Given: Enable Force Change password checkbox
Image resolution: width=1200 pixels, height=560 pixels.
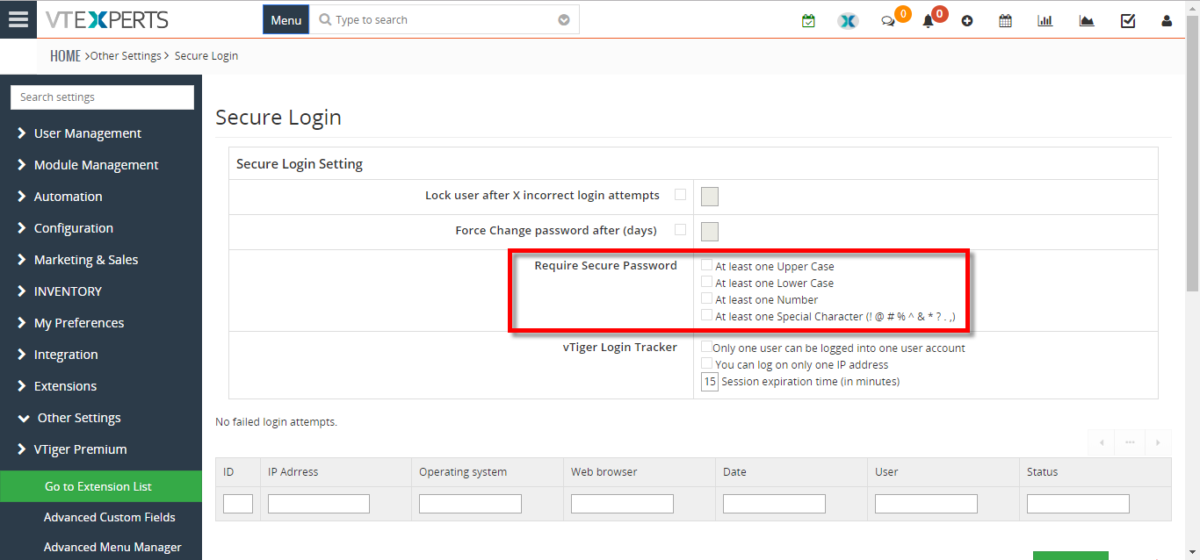Looking at the screenshot, I should [x=680, y=229].
